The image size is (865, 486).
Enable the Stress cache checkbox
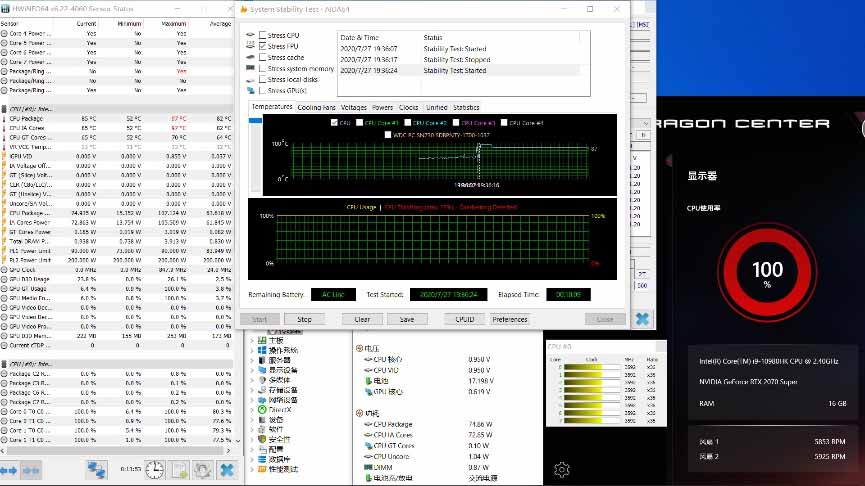263,57
